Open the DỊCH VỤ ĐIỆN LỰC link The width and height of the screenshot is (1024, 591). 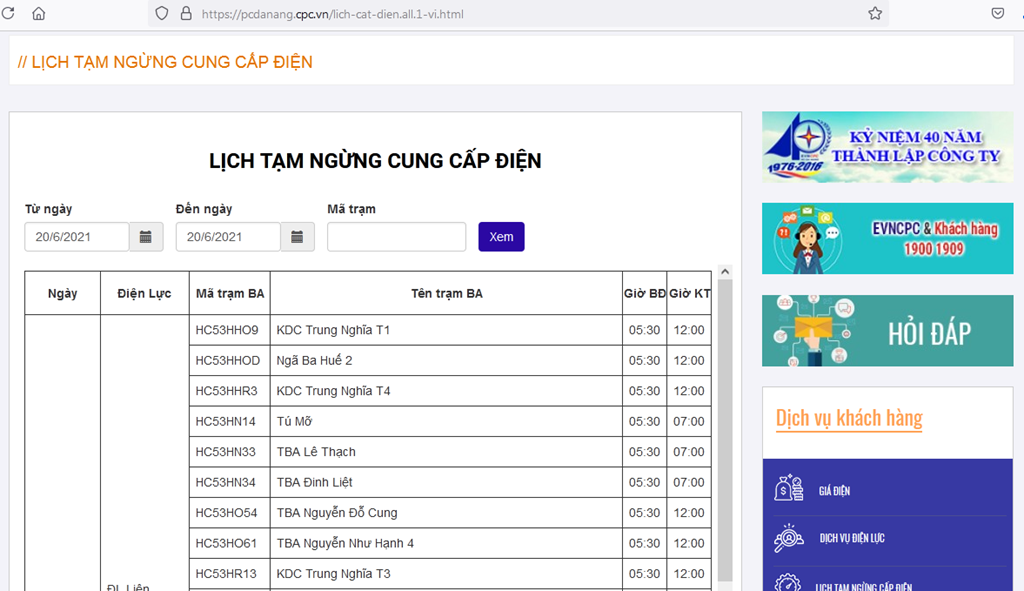(852, 538)
